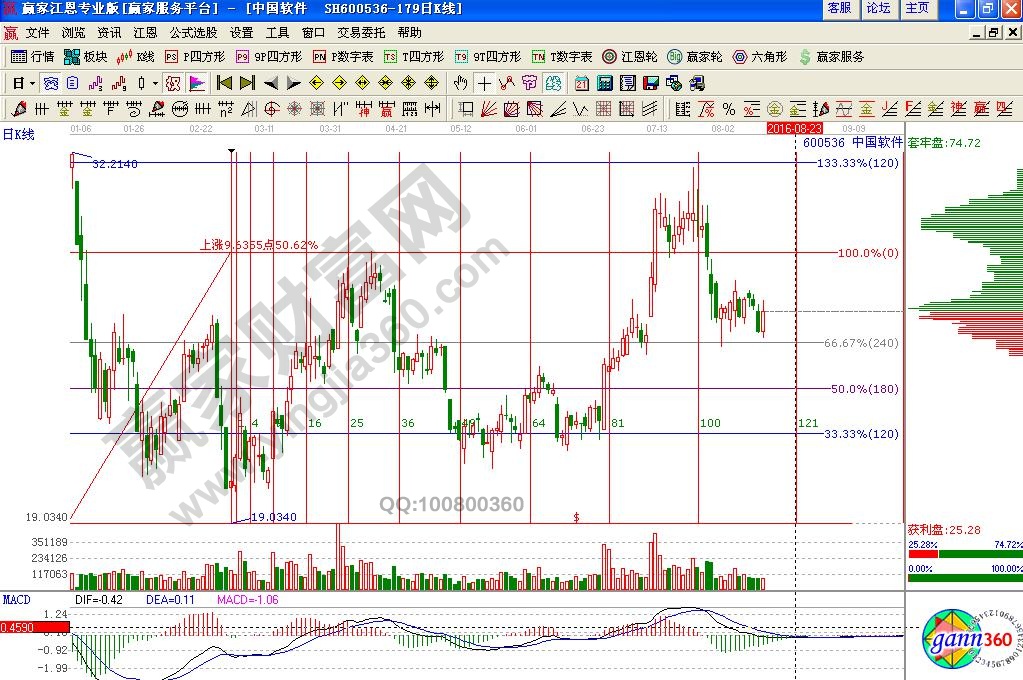Open the 江恩 menu
Image resolution: width=1023 pixels, height=680 pixels.
pos(145,33)
